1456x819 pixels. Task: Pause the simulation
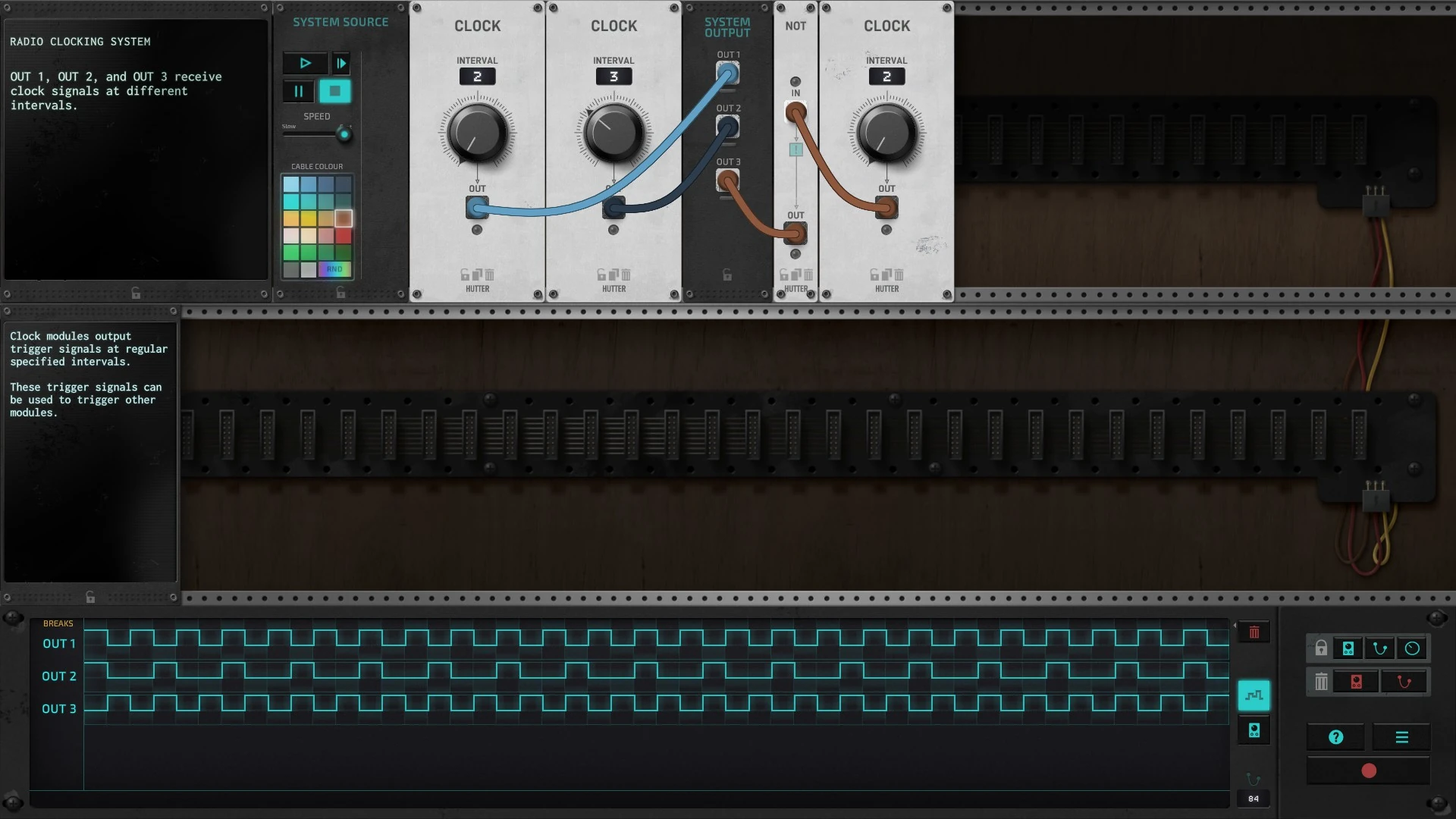click(298, 92)
